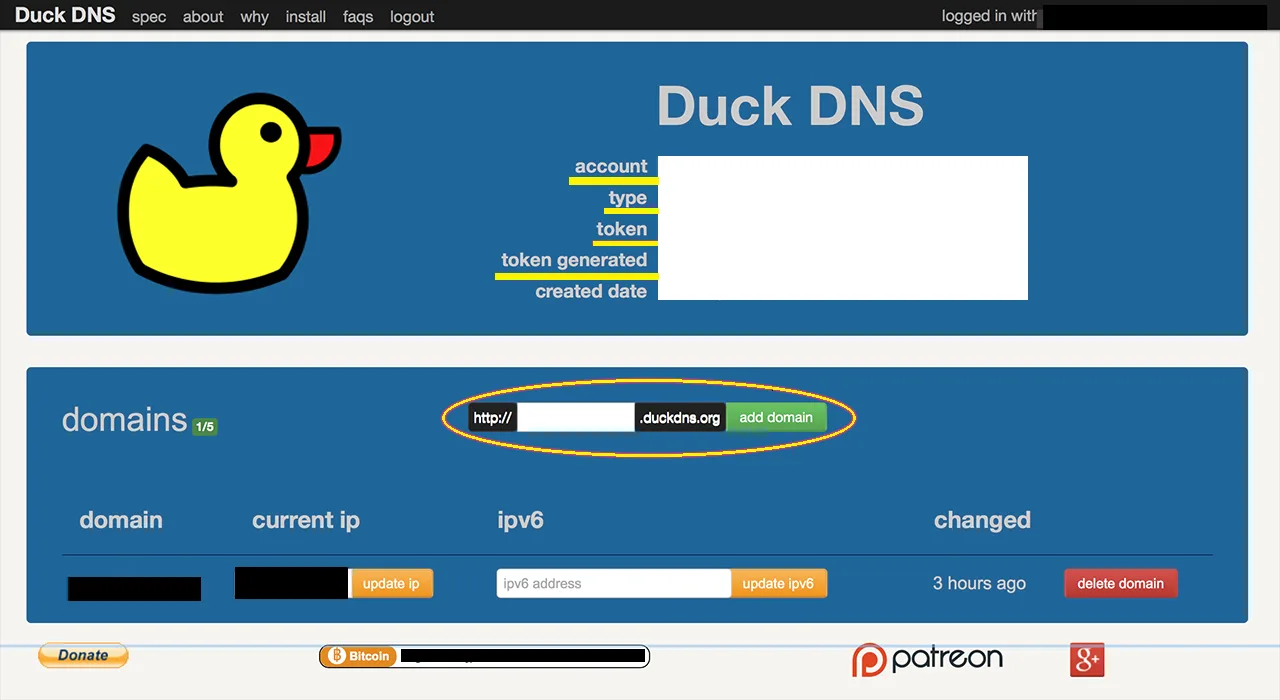Click the Duck DNS brand link in navbar
The width and height of the screenshot is (1280, 700).
pos(65,15)
